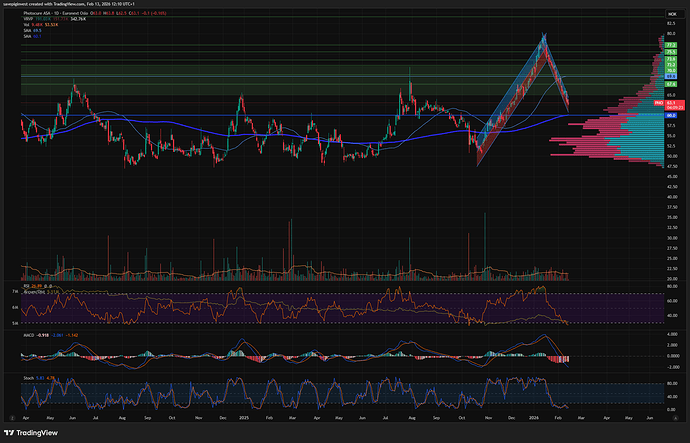This screenshot has height=443, width=690.
Task: Click the green 67.6 price level tag
Action: [x=672, y=85]
